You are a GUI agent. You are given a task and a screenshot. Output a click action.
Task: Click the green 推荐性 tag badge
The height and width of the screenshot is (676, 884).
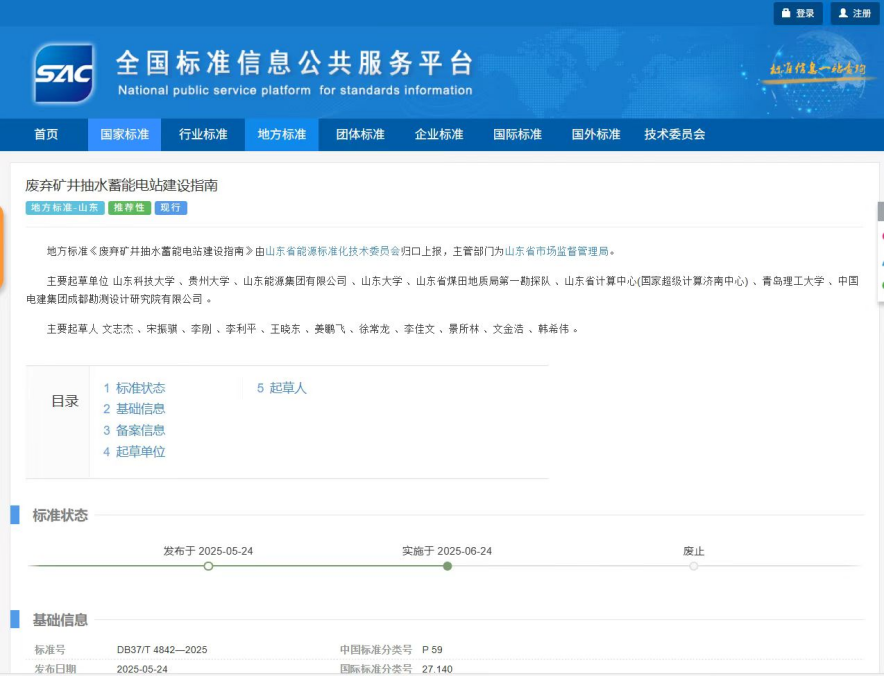129,208
